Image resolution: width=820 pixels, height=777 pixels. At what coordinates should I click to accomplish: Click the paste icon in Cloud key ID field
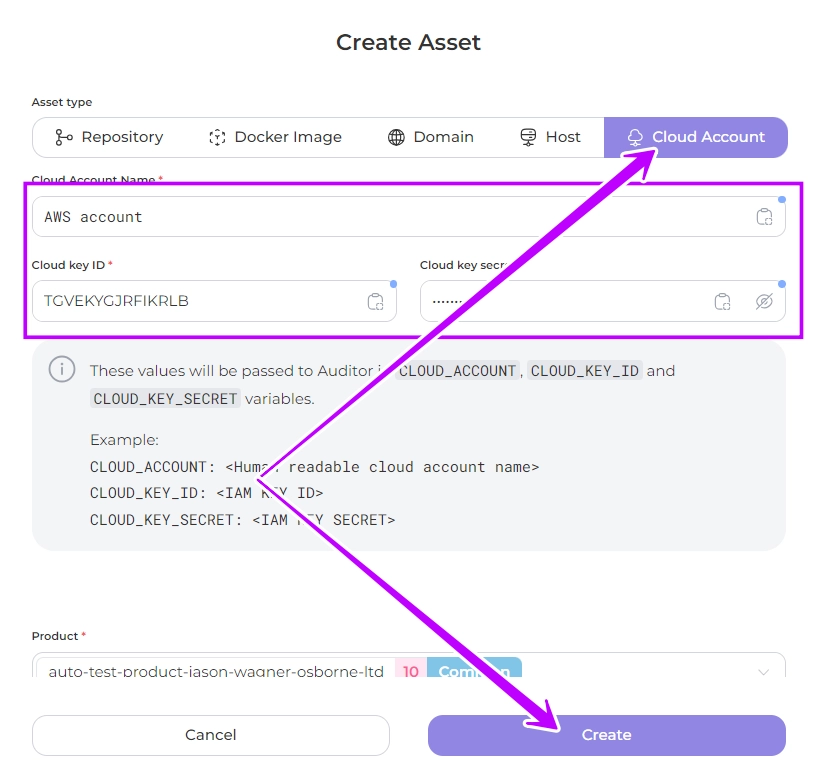(x=376, y=301)
